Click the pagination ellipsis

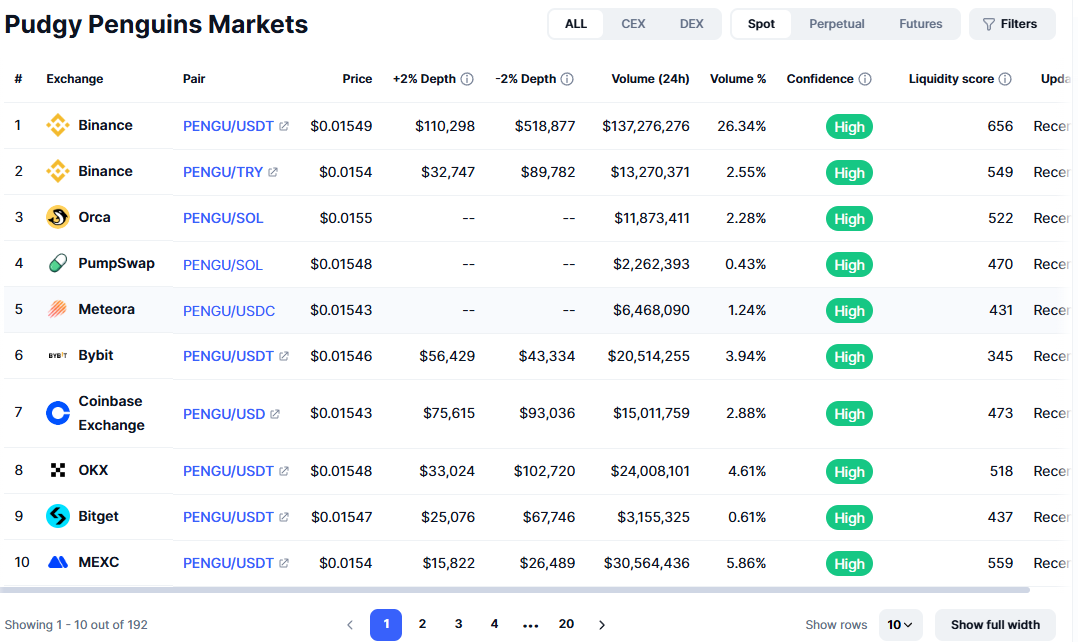pyautogui.click(x=530, y=625)
